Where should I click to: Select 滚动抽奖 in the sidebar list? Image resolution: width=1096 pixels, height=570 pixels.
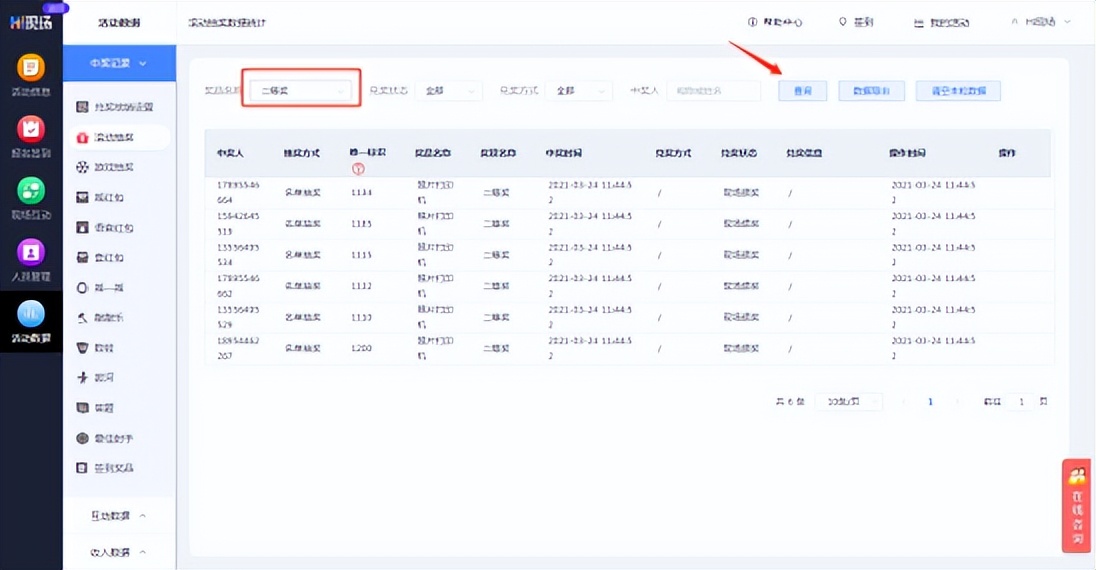pyautogui.click(x=120, y=137)
